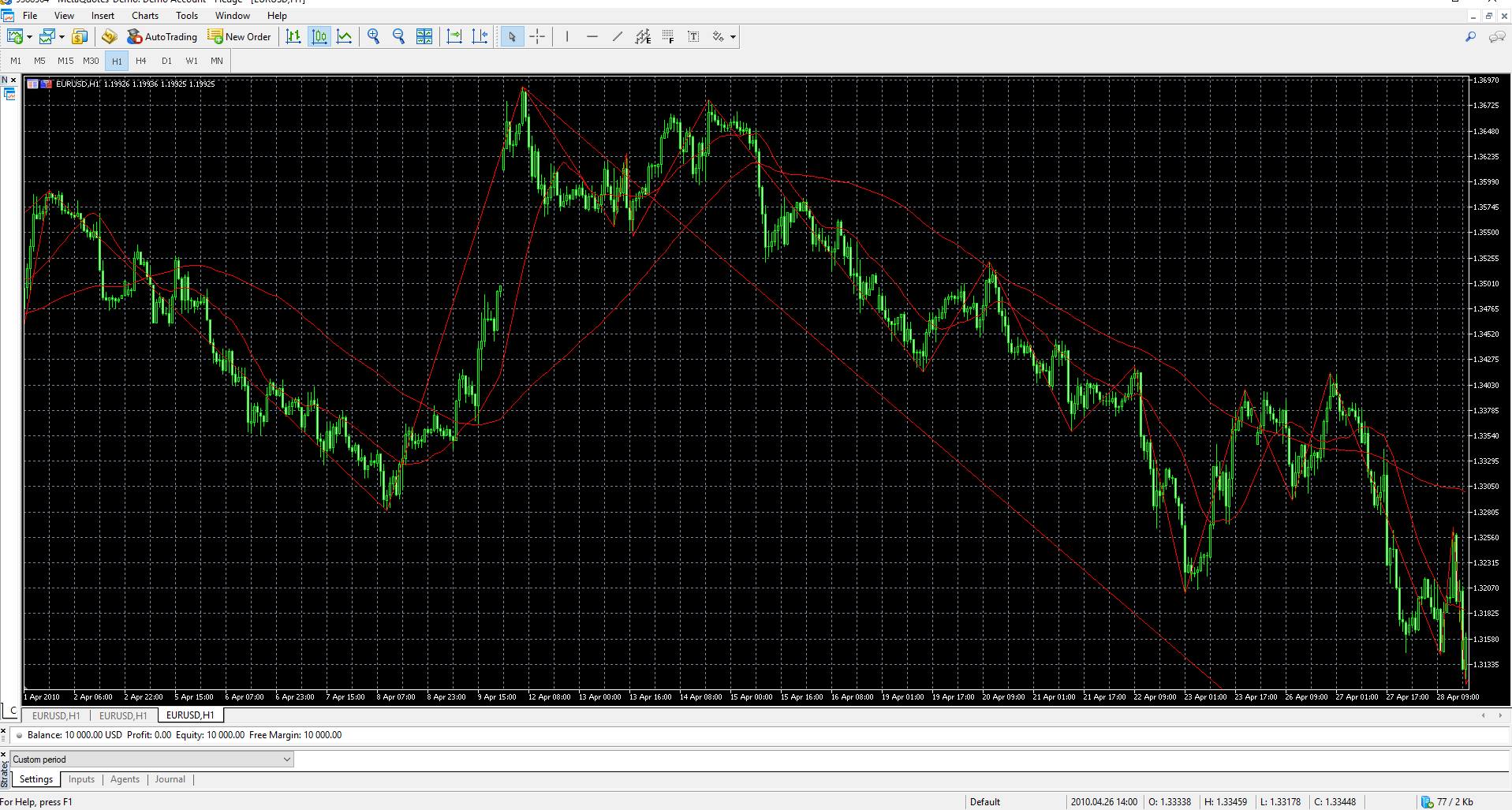The width and height of the screenshot is (1512, 810).
Task: Click the 2010.04.26 14:00 status bar entry
Action: point(1103,802)
